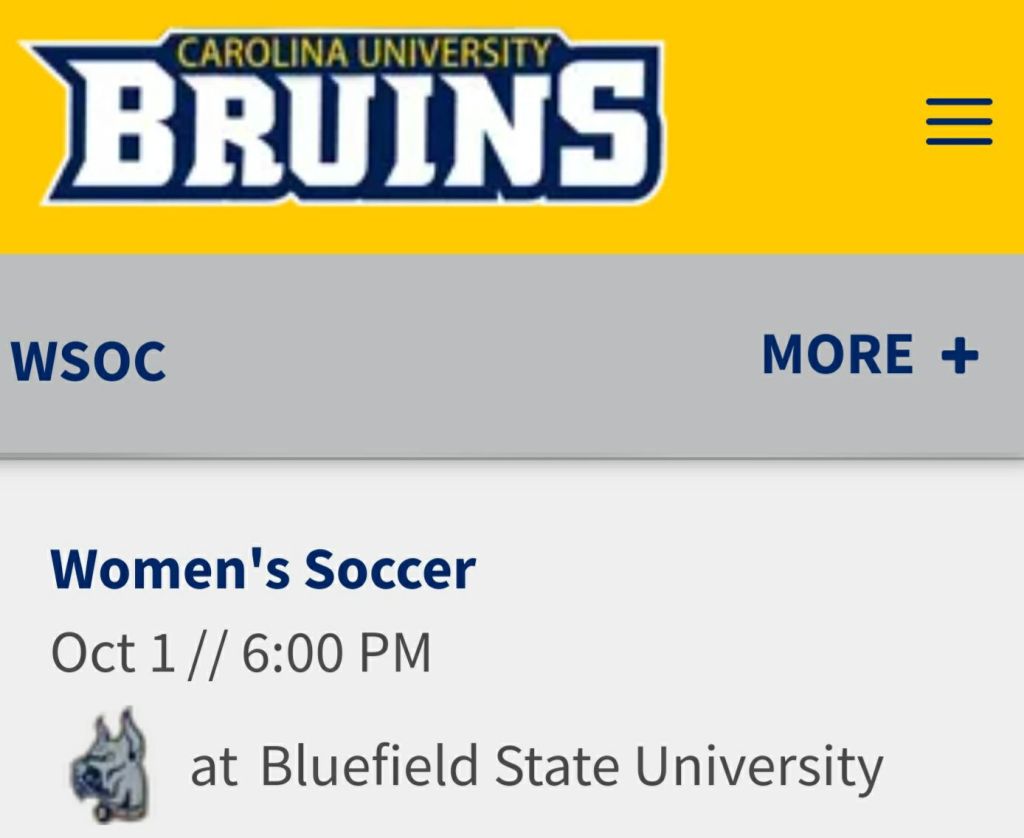Screen dimensions: 1024x838
Task: Click the Oct 1 game date
Action: click(112, 653)
